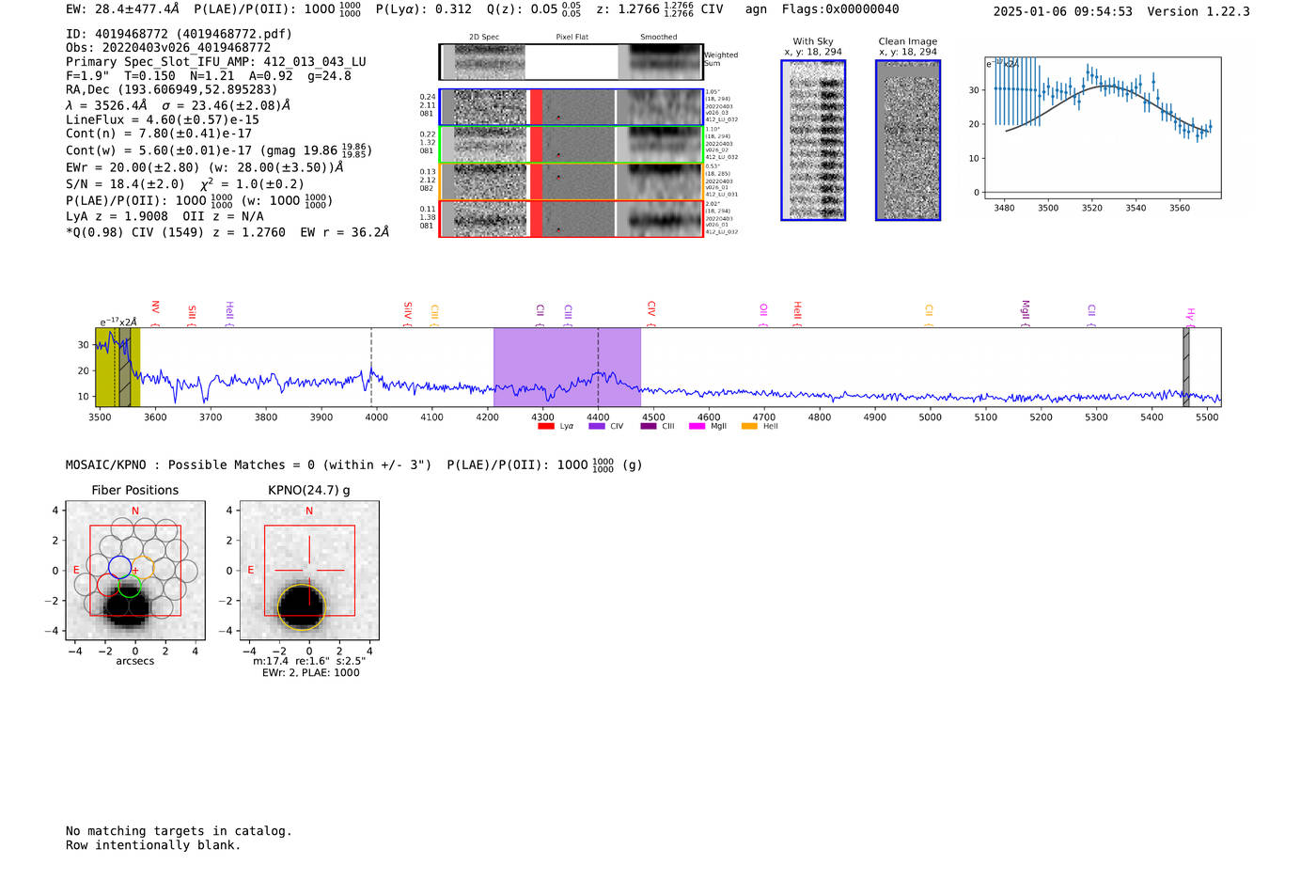
Task: Click the 'EW: 28.4±477.4Å' header value
Action: (x=122, y=8)
